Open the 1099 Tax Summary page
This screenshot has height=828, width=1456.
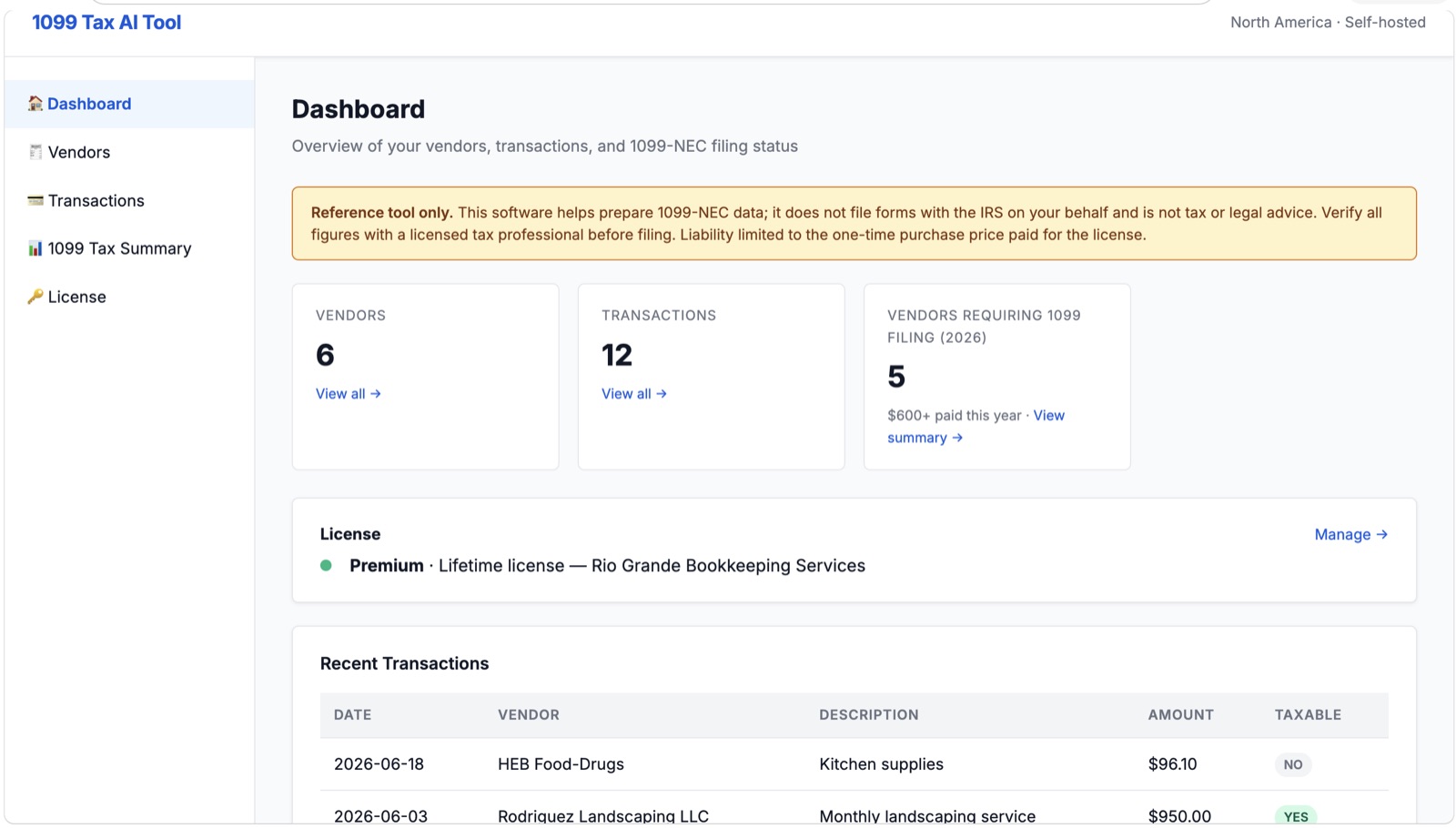coord(129,248)
